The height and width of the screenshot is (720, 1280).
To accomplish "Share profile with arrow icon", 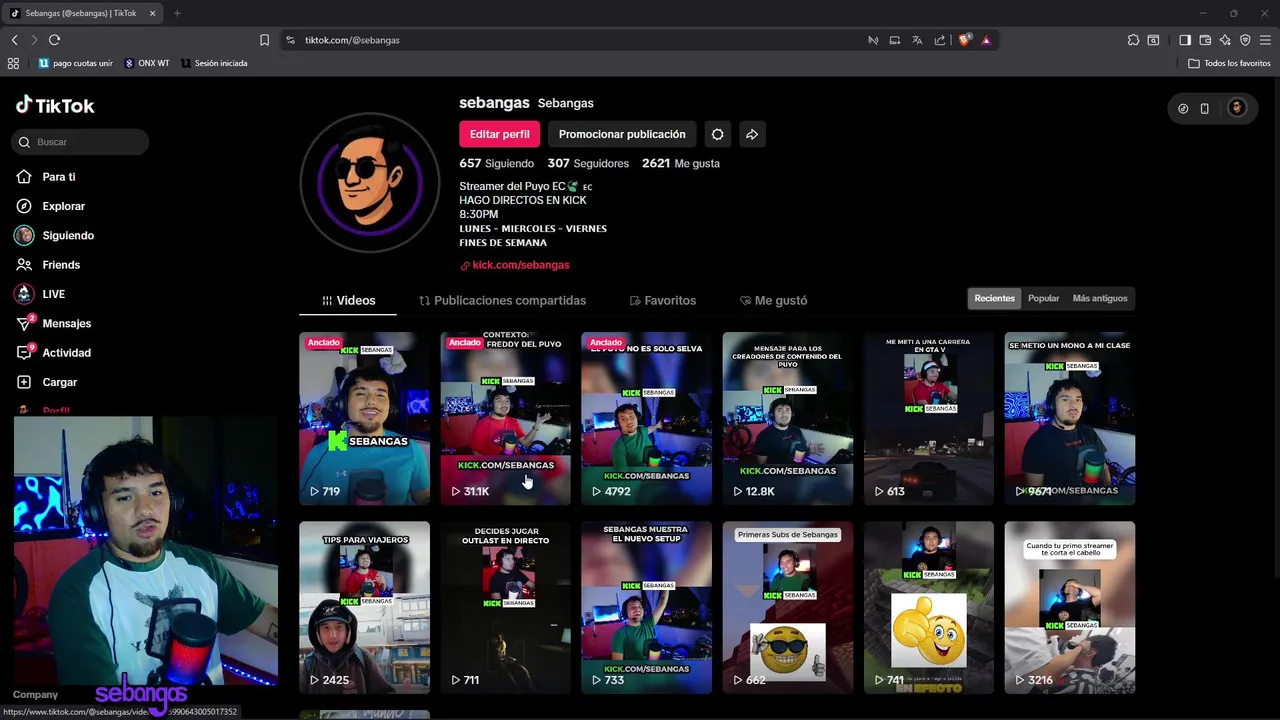I will point(752,134).
